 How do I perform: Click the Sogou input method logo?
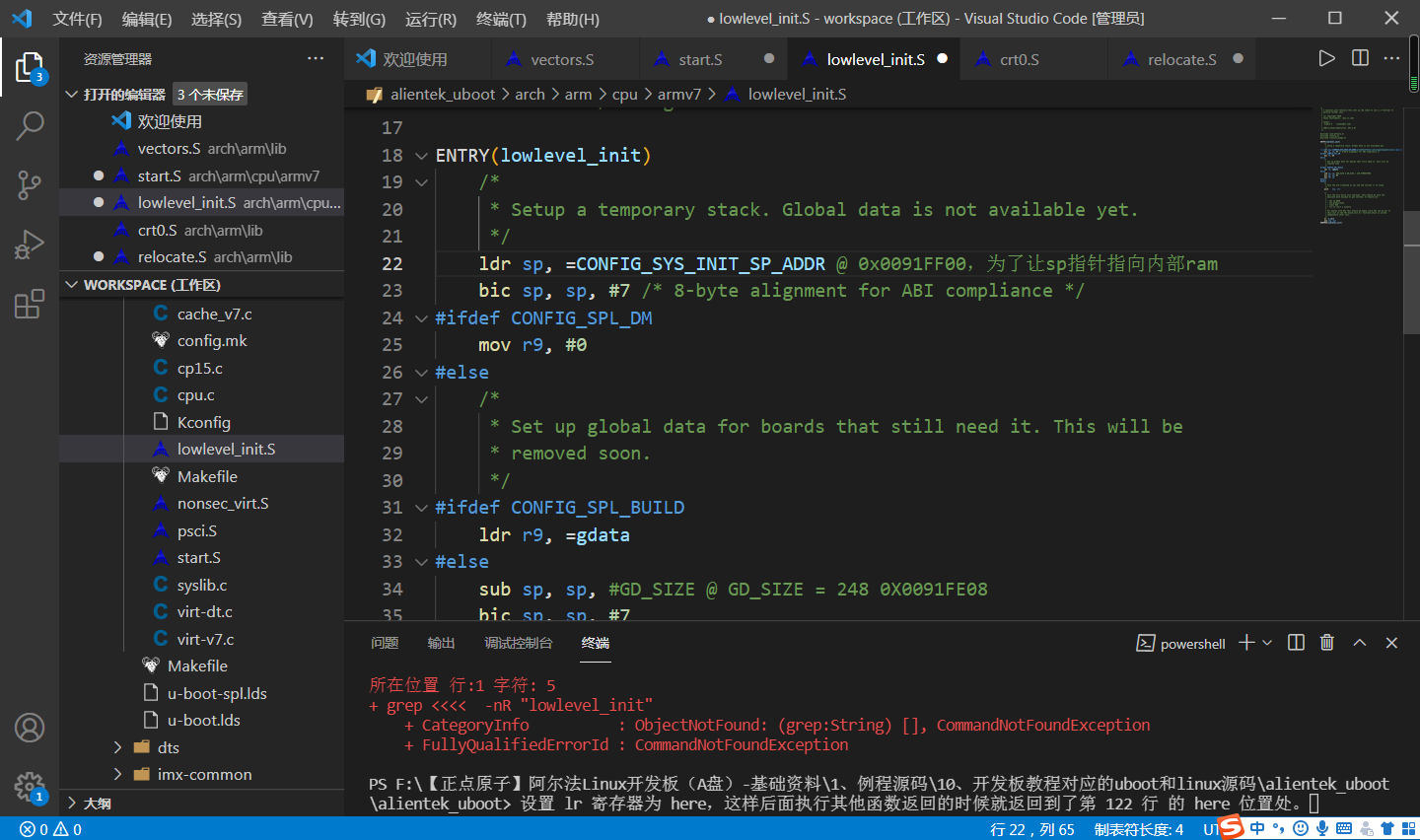tap(1231, 827)
